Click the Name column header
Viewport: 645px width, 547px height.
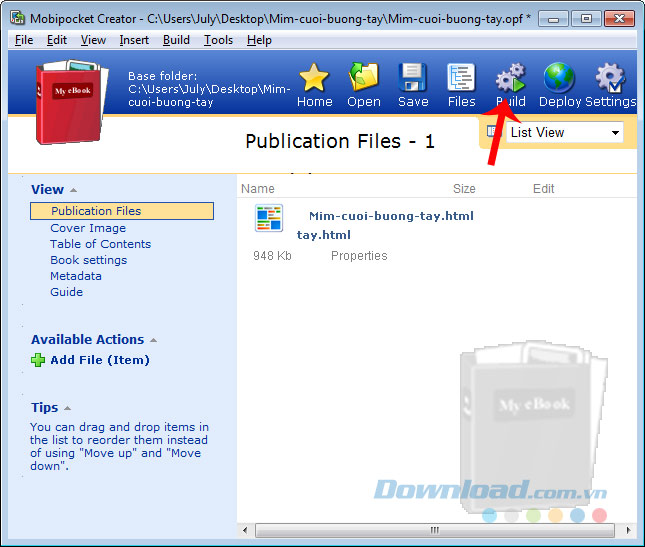click(x=258, y=189)
